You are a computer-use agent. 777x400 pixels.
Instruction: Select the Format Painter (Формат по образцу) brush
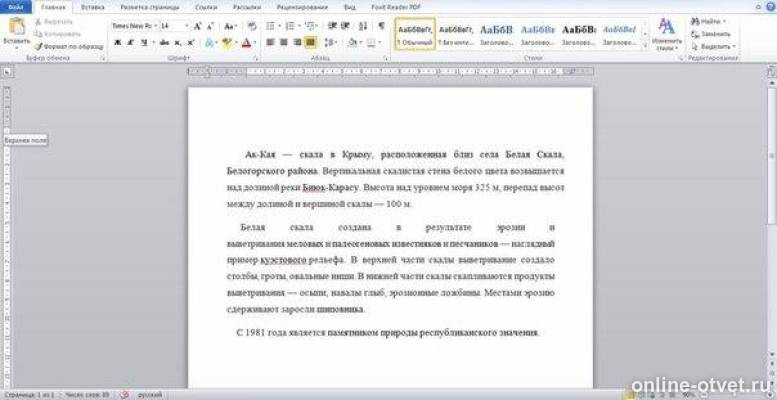click(x=68, y=46)
